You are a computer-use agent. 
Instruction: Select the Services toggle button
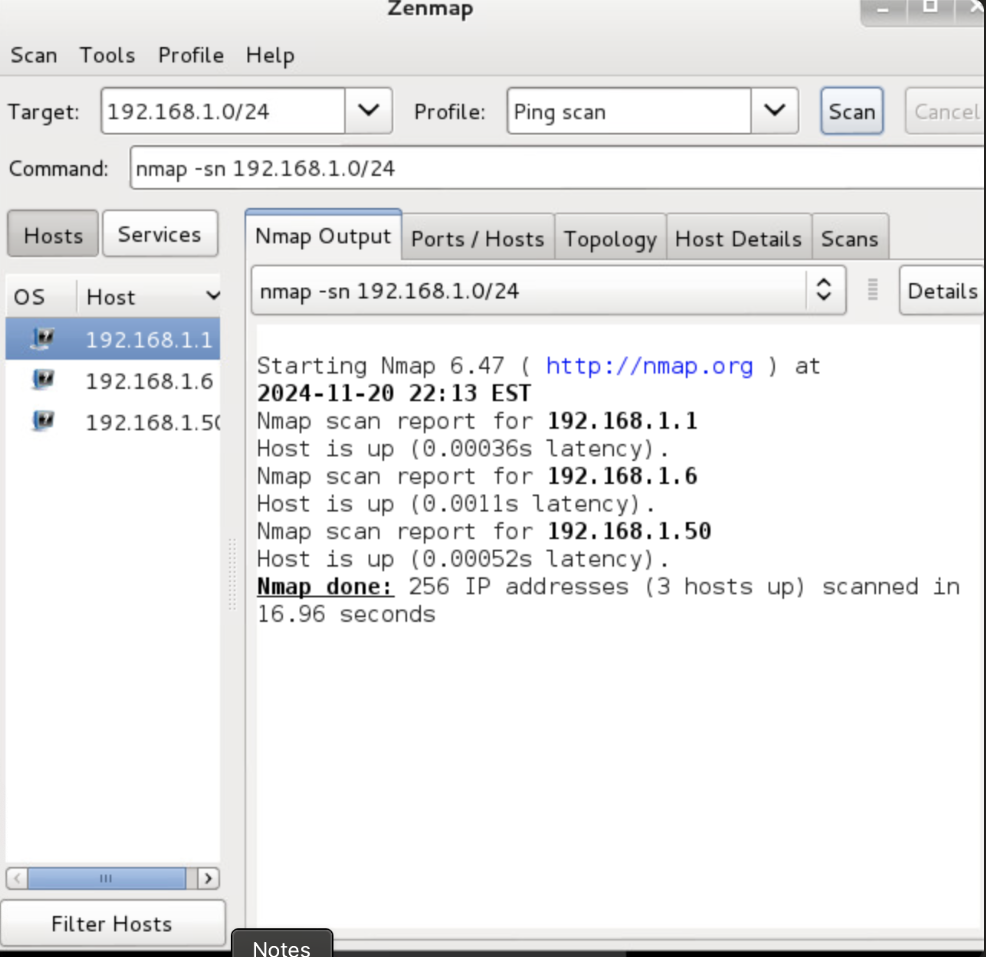160,234
